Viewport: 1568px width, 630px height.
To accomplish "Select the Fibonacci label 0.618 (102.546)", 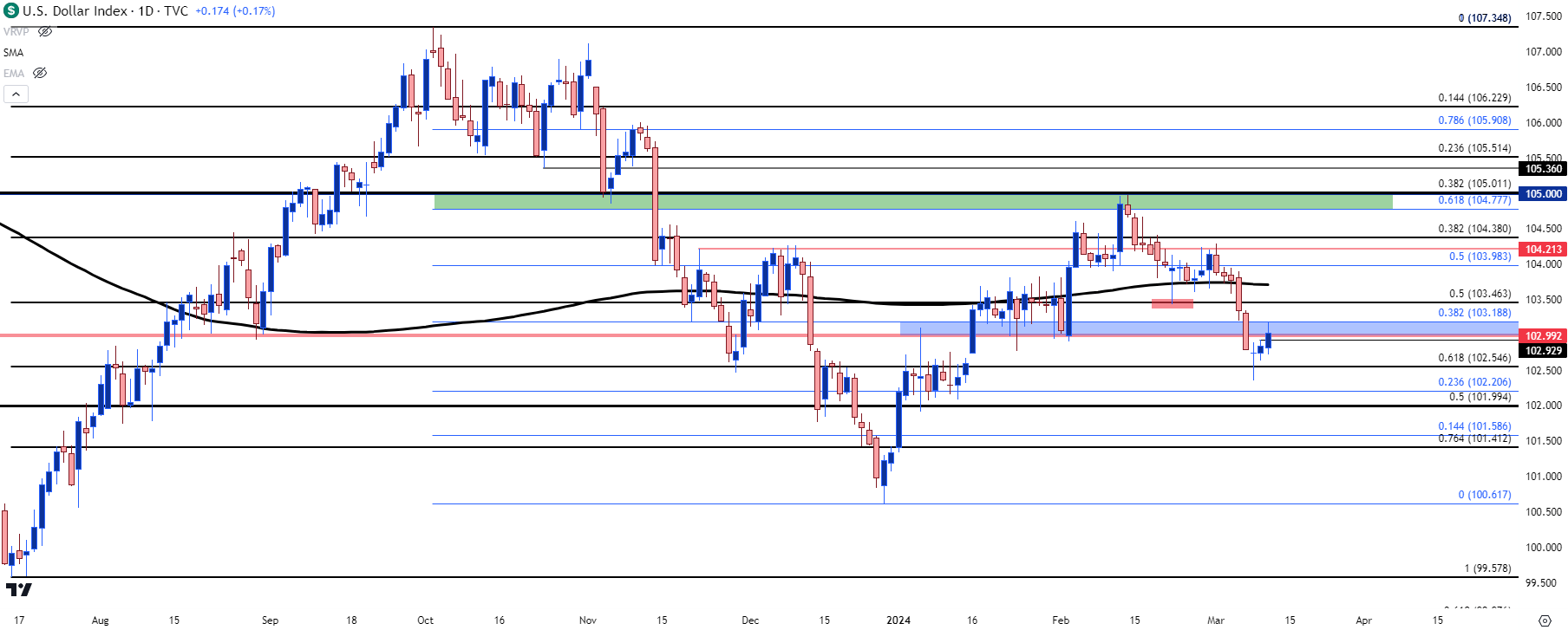I will [x=1474, y=358].
